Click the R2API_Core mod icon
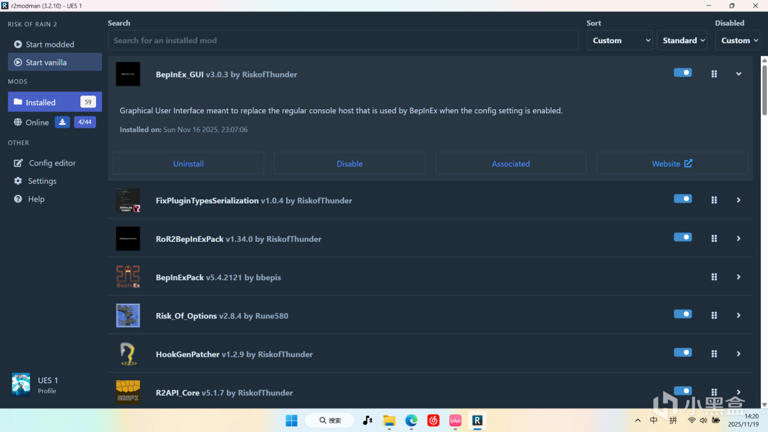 pos(128,392)
